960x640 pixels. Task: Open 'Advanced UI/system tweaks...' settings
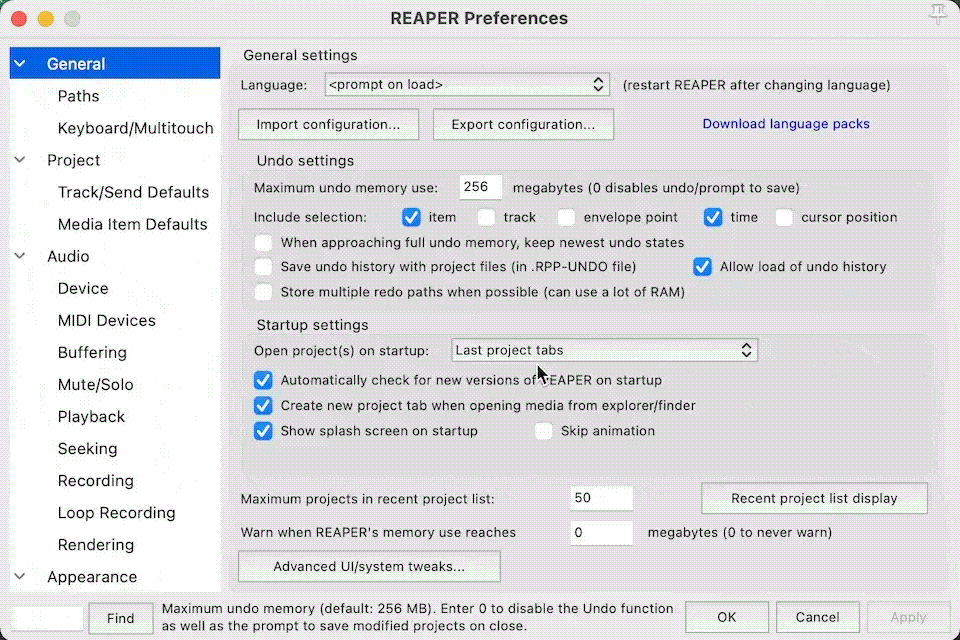pyautogui.click(x=369, y=566)
